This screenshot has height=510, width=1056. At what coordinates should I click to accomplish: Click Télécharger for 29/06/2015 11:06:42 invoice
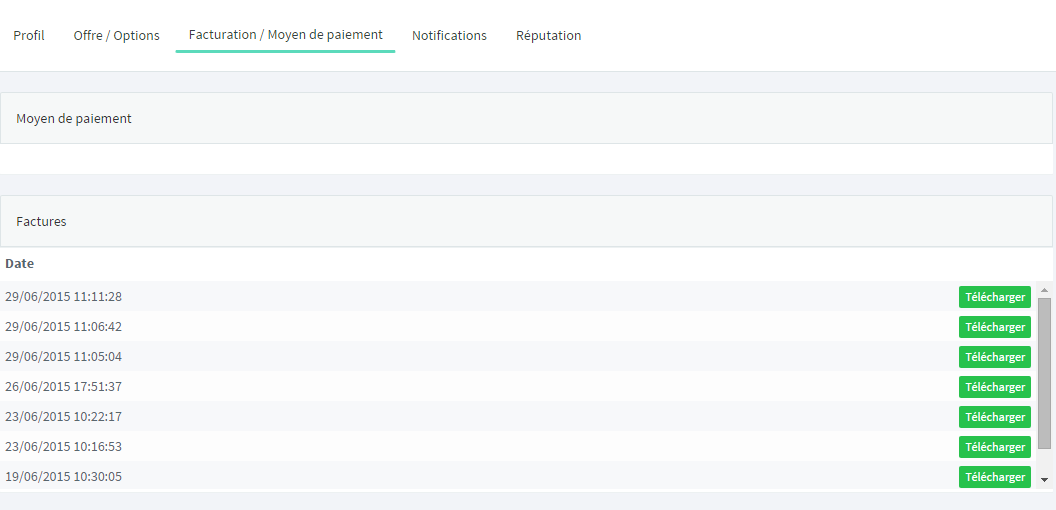[x=995, y=327]
